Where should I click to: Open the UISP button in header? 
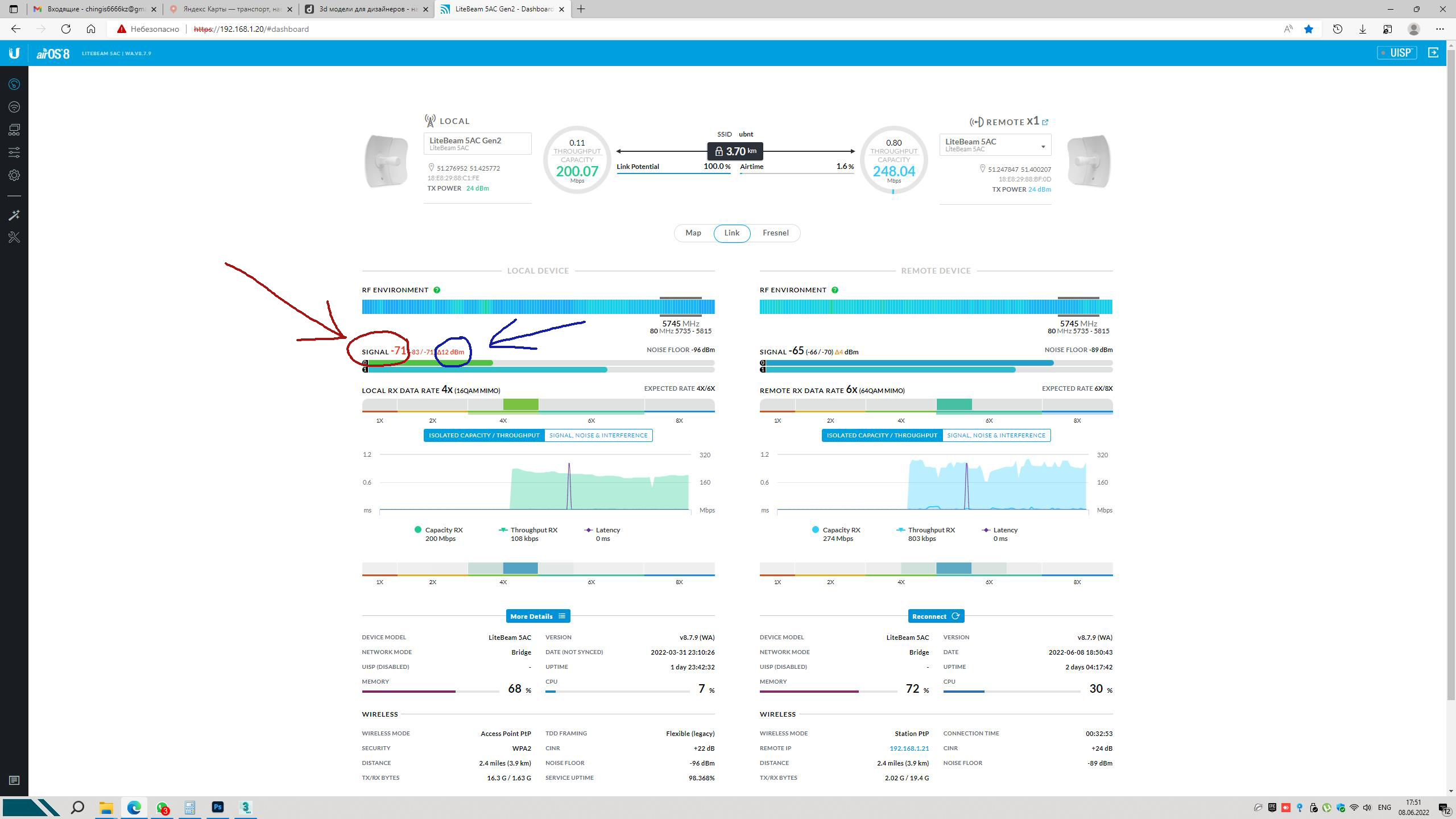pyautogui.click(x=1397, y=53)
